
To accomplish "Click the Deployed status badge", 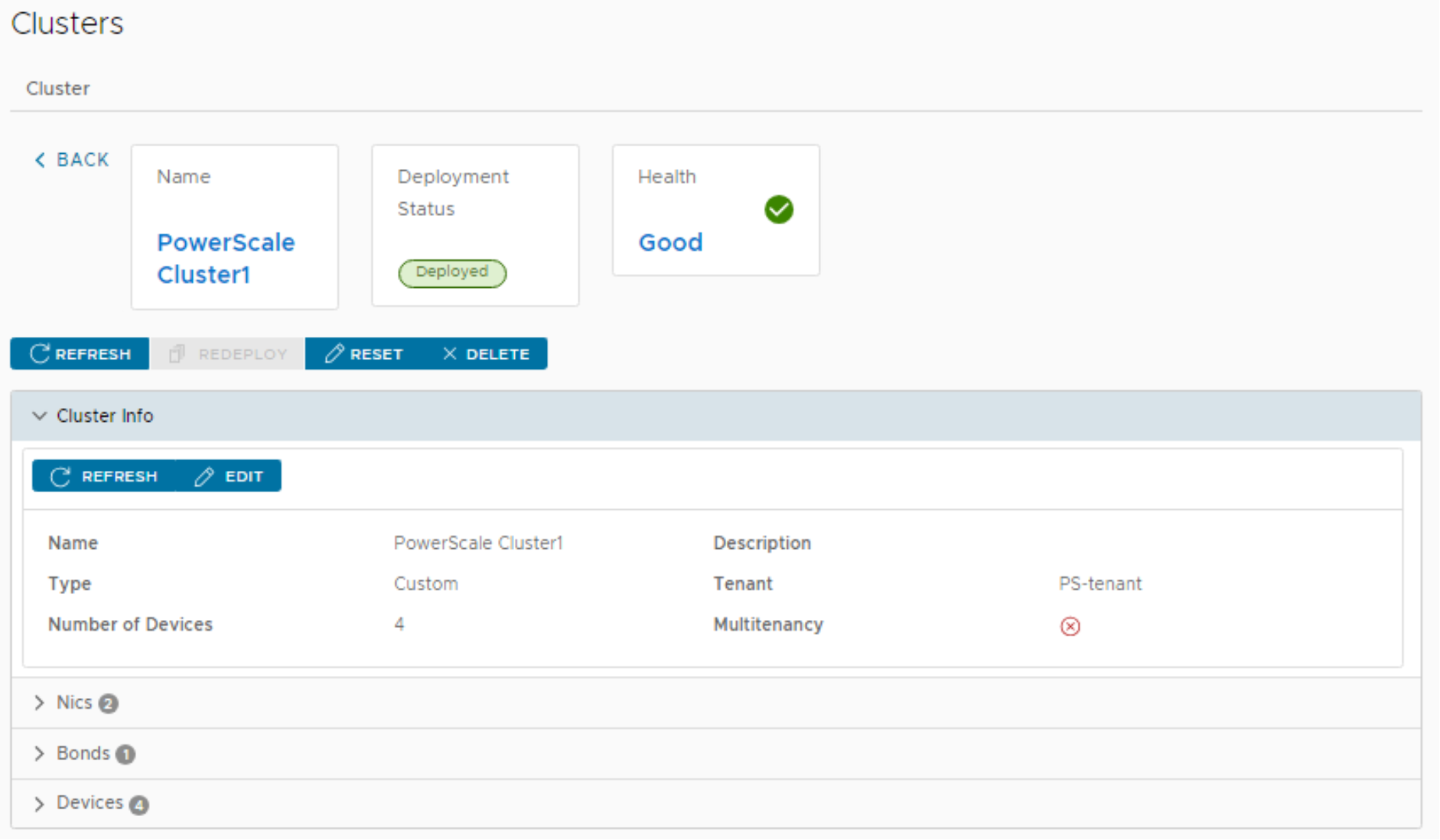I will click(453, 273).
